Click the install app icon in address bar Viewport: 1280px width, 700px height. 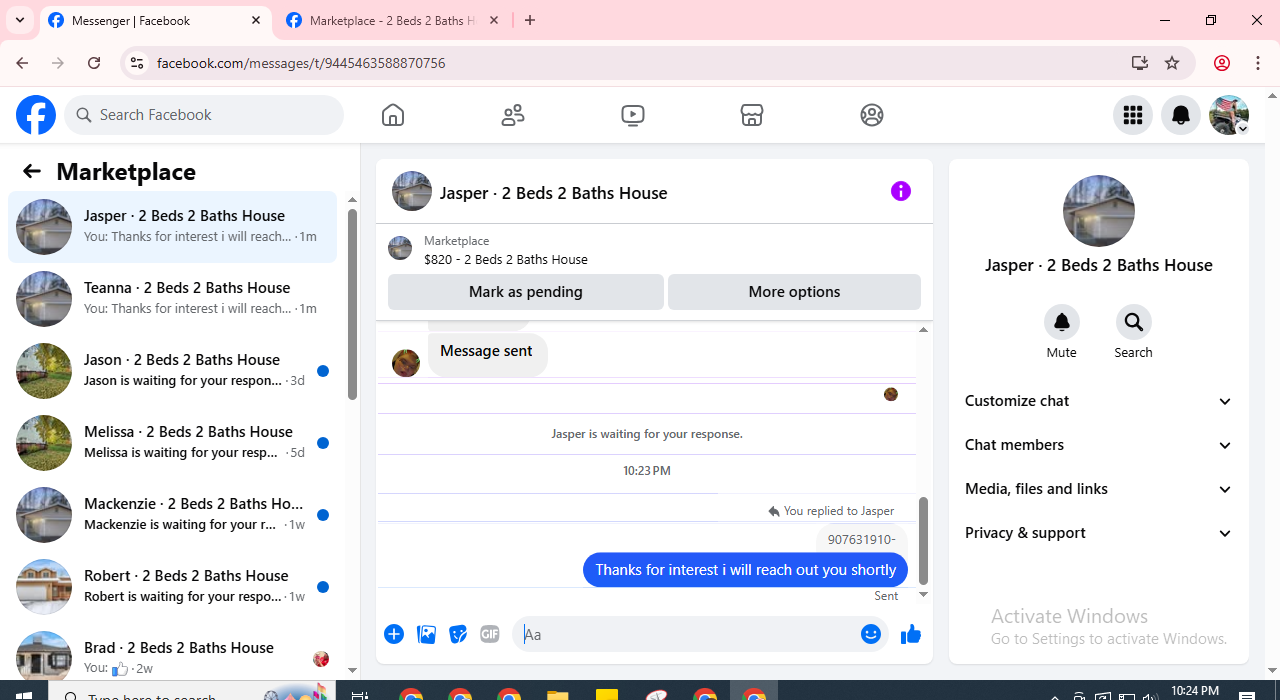pyautogui.click(x=1139, y=63)
